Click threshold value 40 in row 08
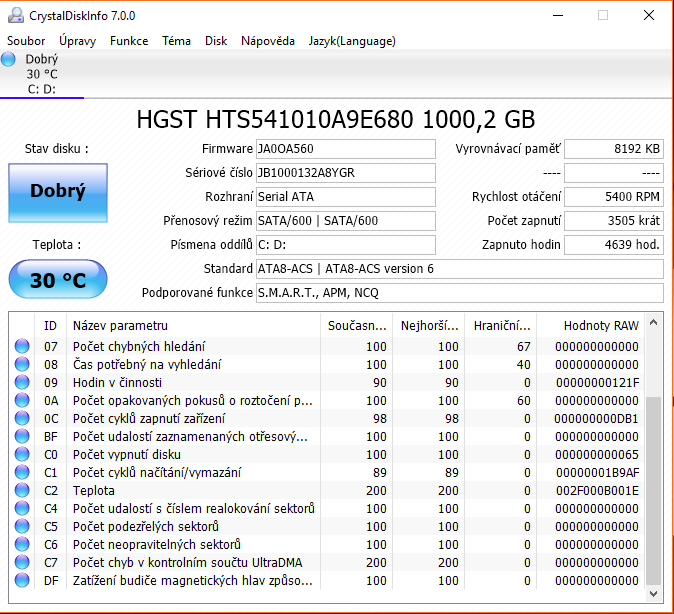Viewport: 674px width, 614px height. point(524,365)
